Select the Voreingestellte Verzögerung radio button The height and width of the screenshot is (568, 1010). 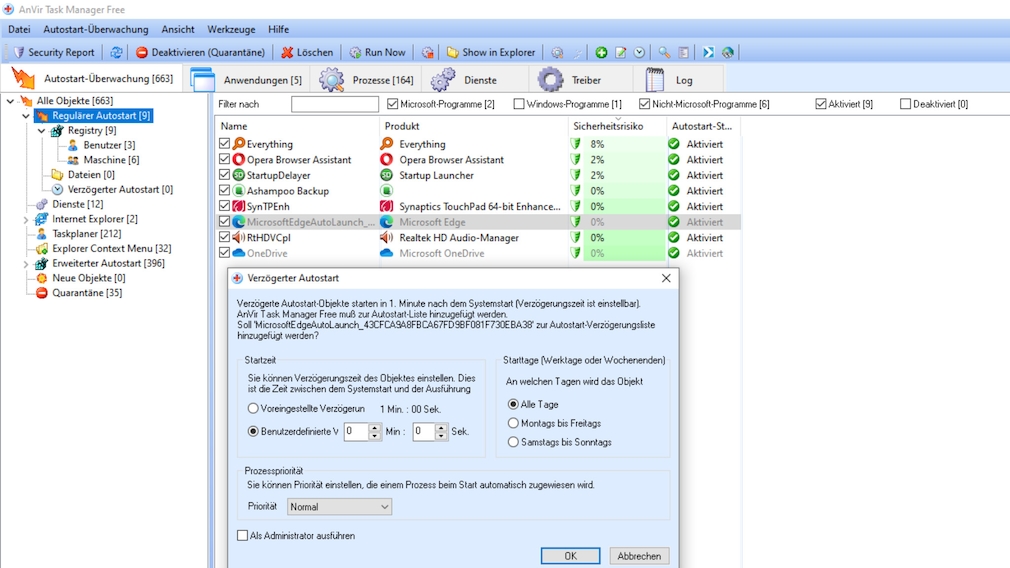click(253, 408)
